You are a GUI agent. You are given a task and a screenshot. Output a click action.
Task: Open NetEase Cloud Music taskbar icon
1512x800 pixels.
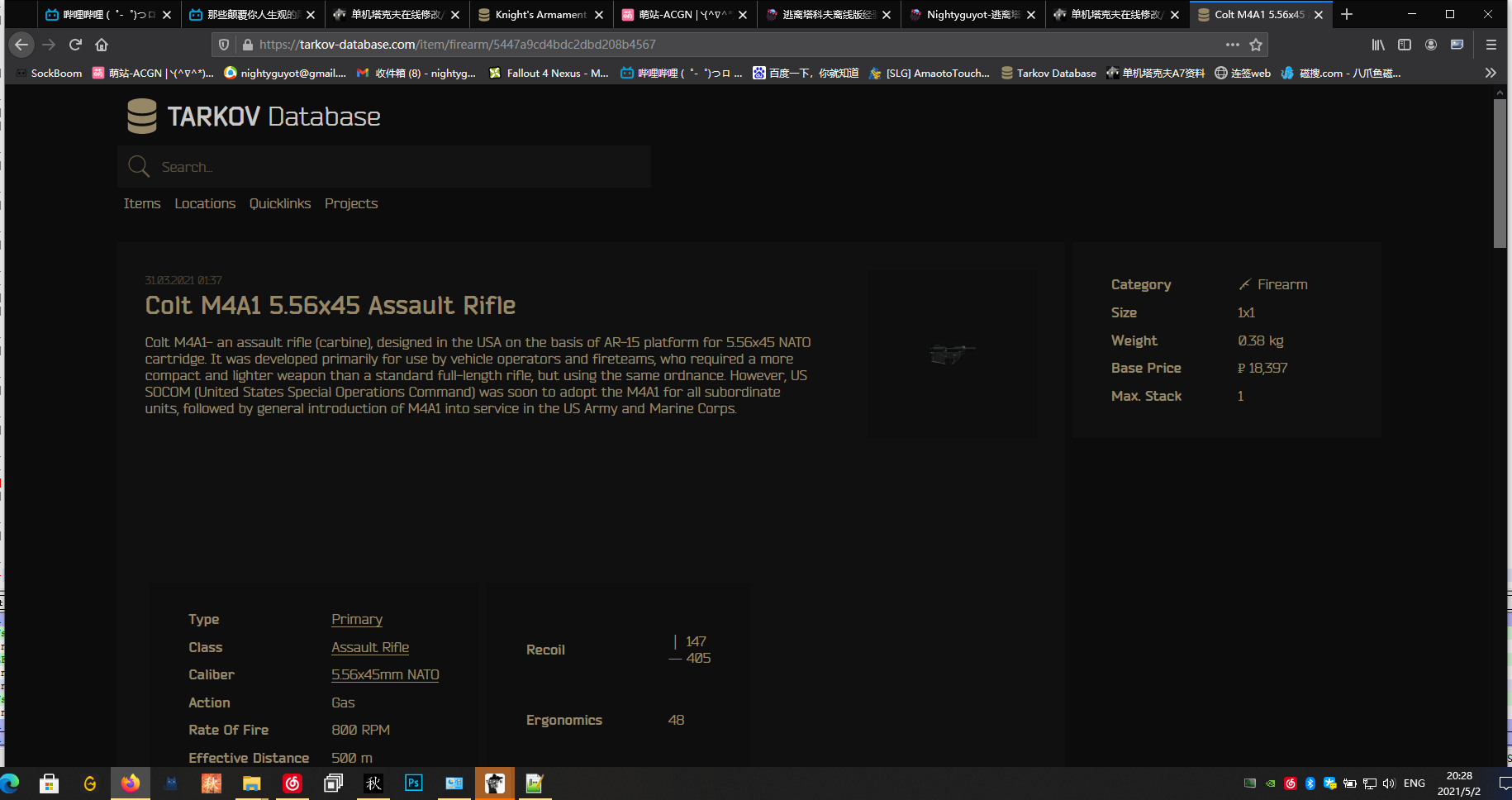(x=292, y=783)
